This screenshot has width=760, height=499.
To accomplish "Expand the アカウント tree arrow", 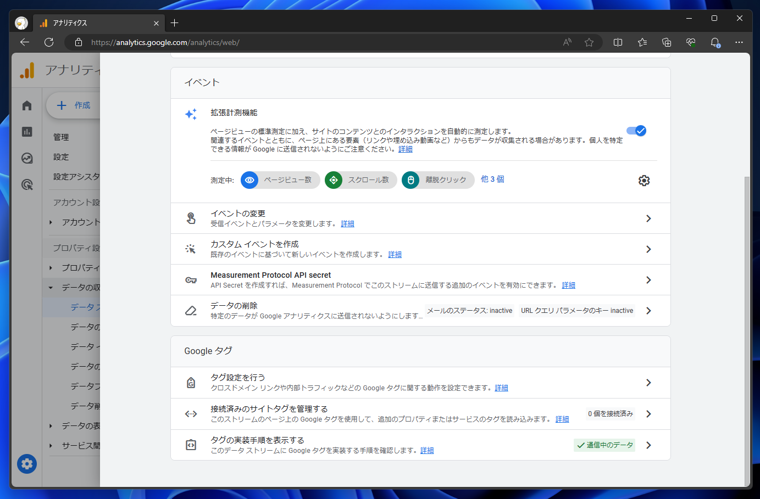I will [x=51, y=222].
